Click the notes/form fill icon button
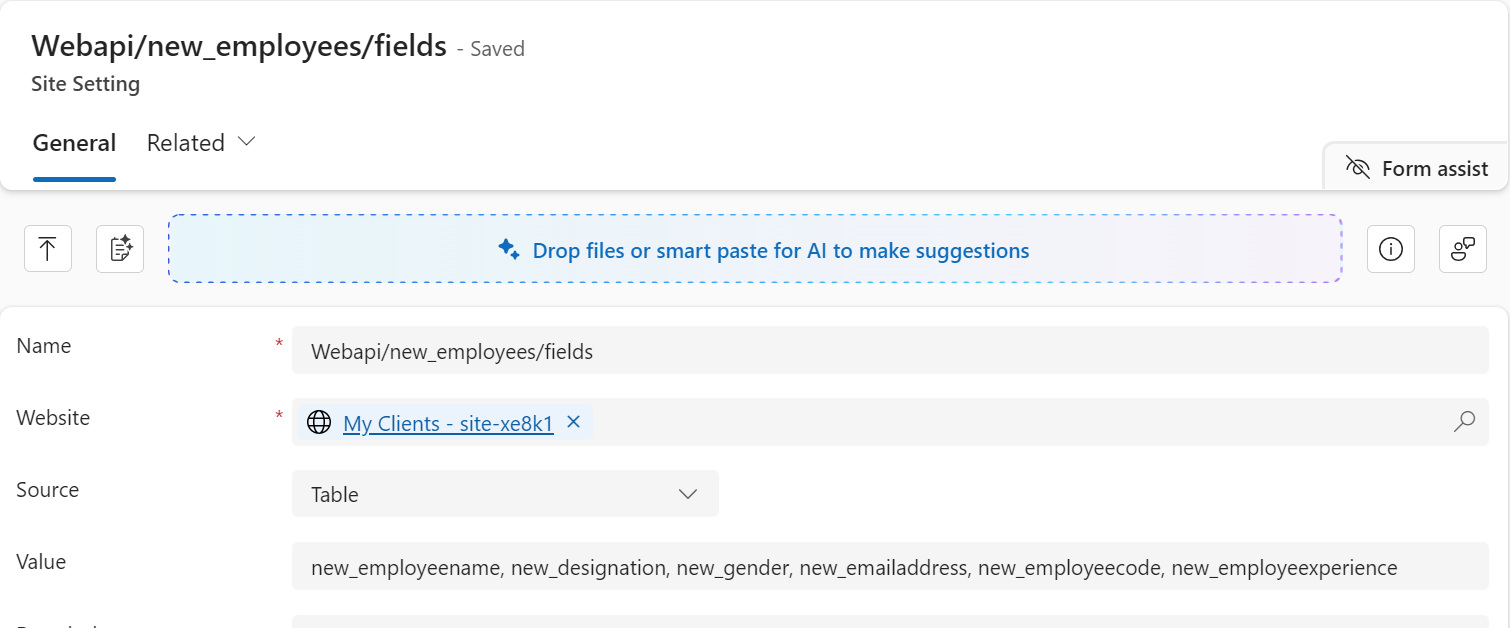The height and width of the screenshot is (628, 1510). click(x=120, y=249)
